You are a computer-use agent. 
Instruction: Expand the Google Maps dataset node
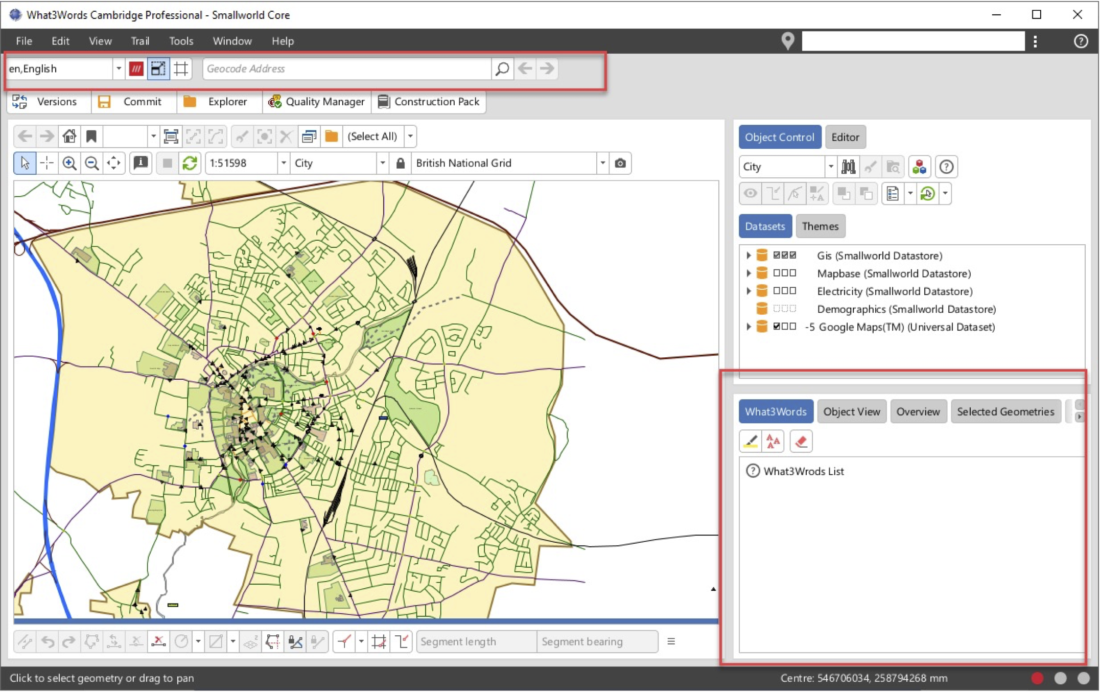[x=749, y=326]
